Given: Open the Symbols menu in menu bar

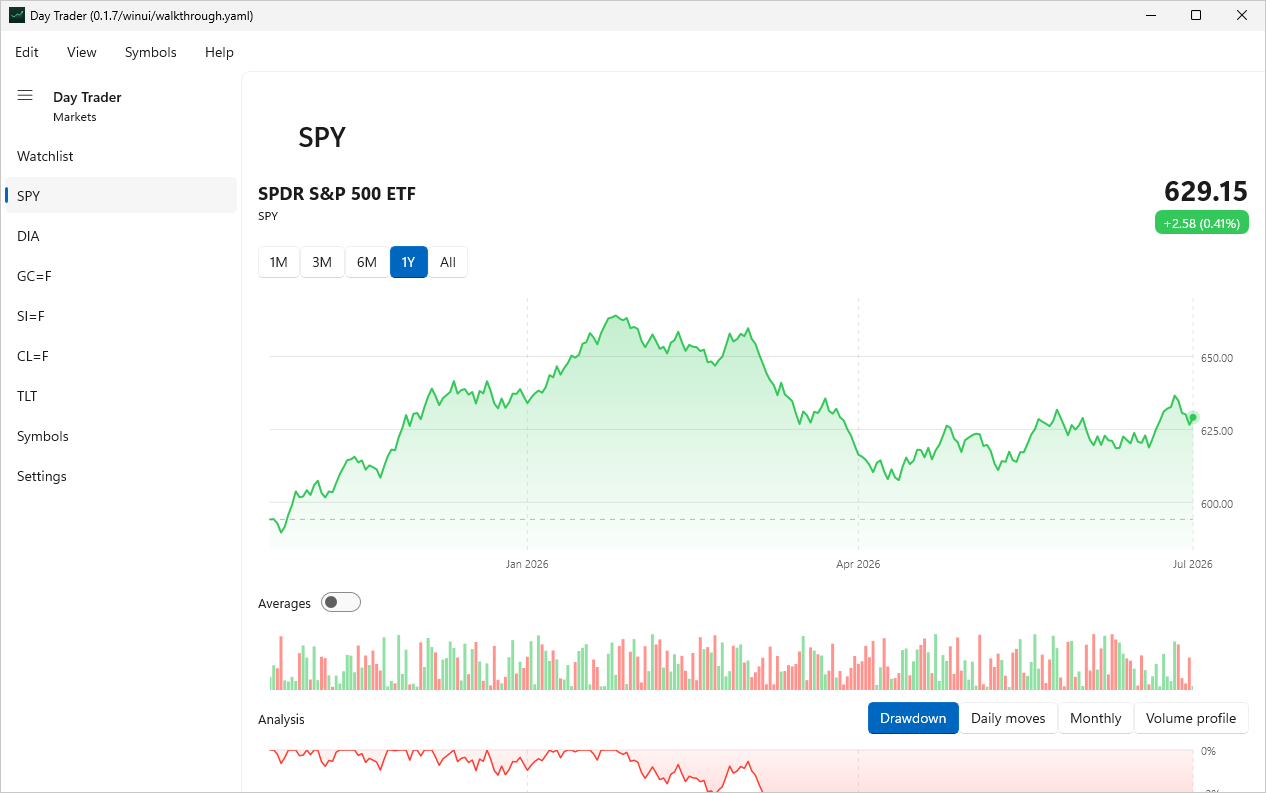Looking at the screenshot, I should pos(151,52).
